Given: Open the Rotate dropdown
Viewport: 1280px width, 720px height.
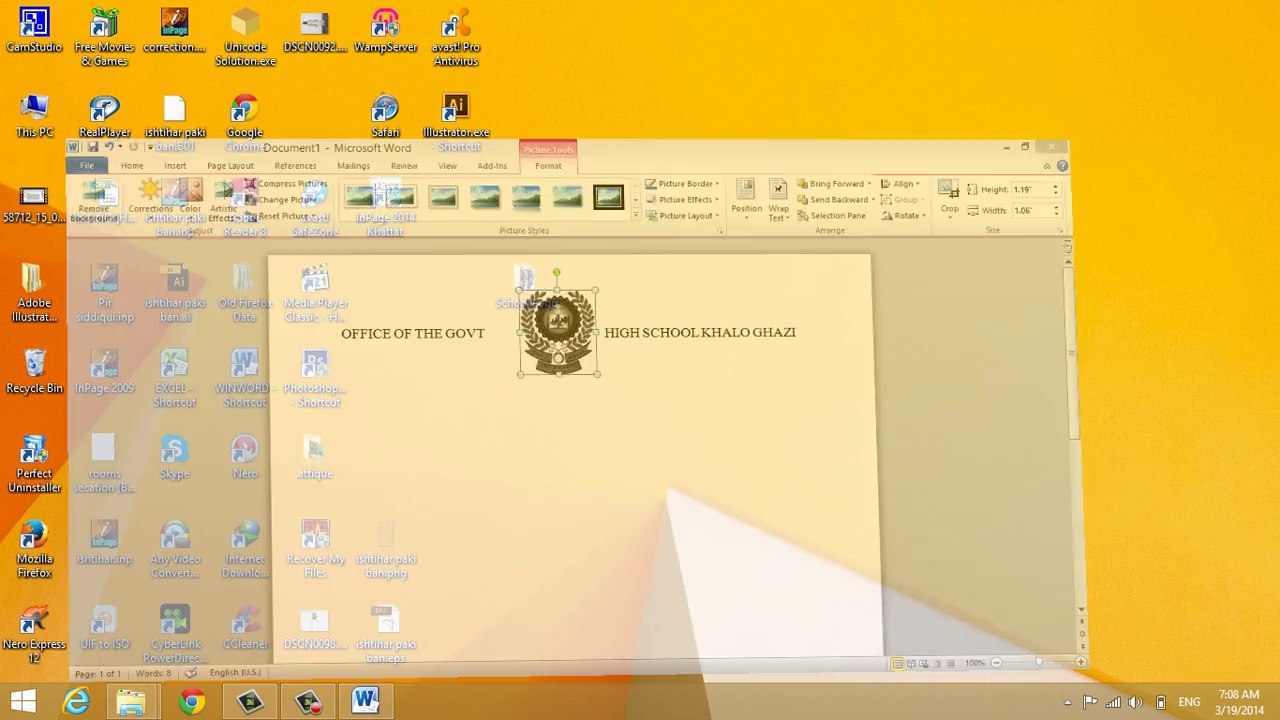Looking at the screenshot, I should click(904, 216).
